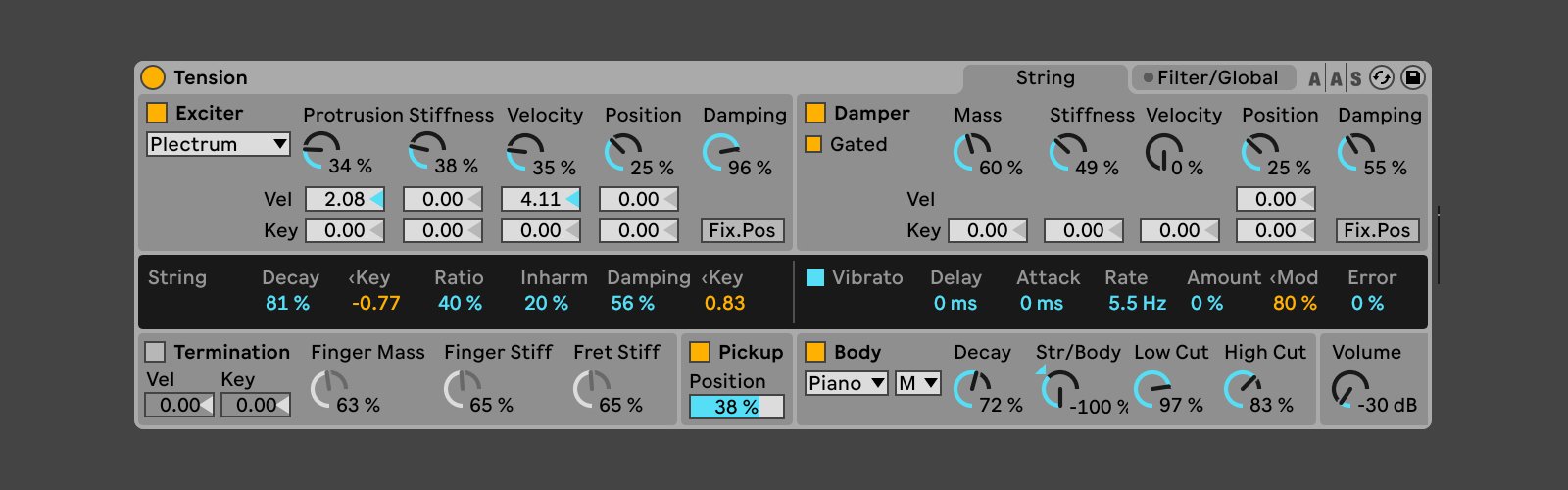Toggle the Body section switch
The width and height of the screenshot is (1568, 490).
[815, 352]
